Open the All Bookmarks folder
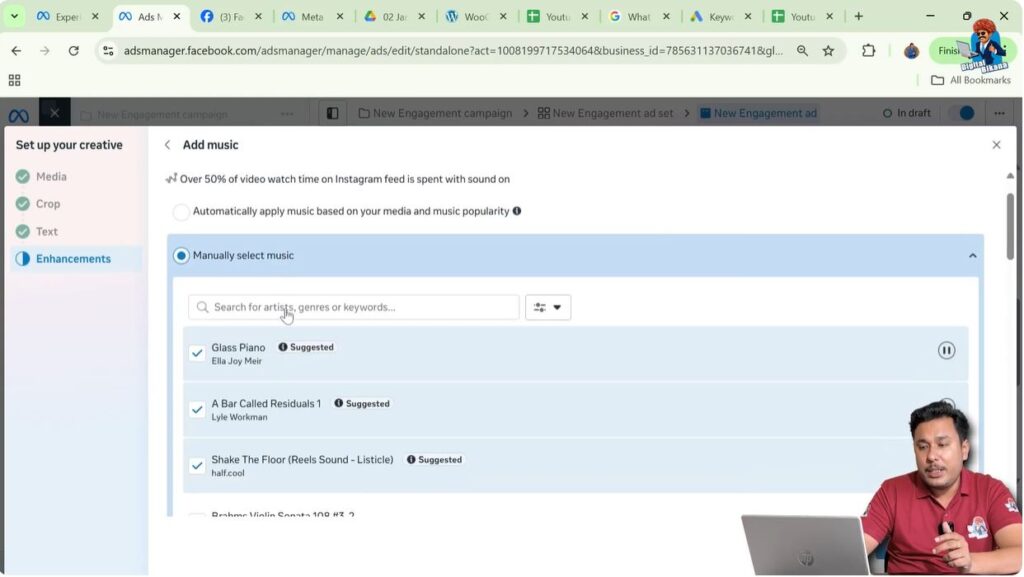The height and width of the screenshot is (577, 1024). (970, 80)
